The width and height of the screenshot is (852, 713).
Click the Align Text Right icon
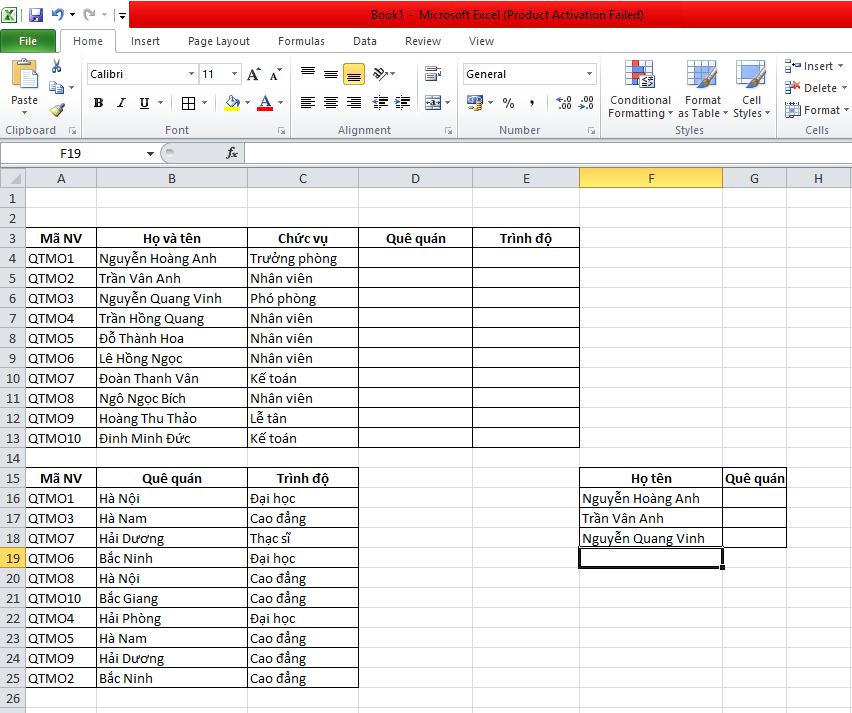point(354,103)
